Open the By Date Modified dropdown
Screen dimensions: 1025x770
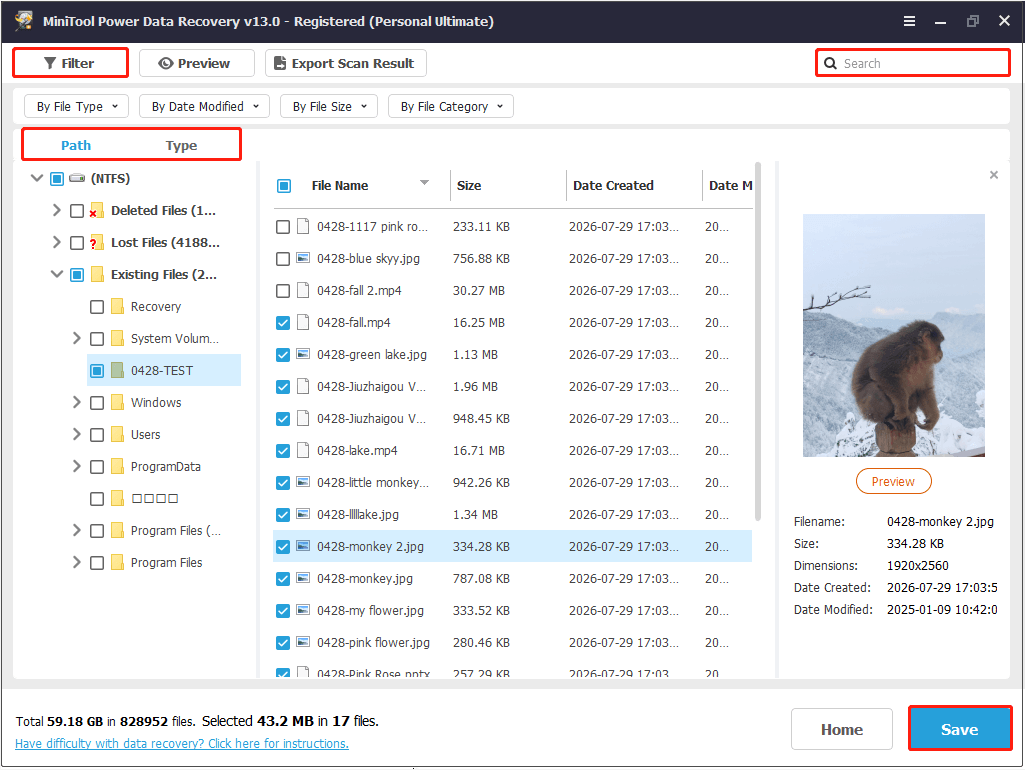(x=205, y=107)
